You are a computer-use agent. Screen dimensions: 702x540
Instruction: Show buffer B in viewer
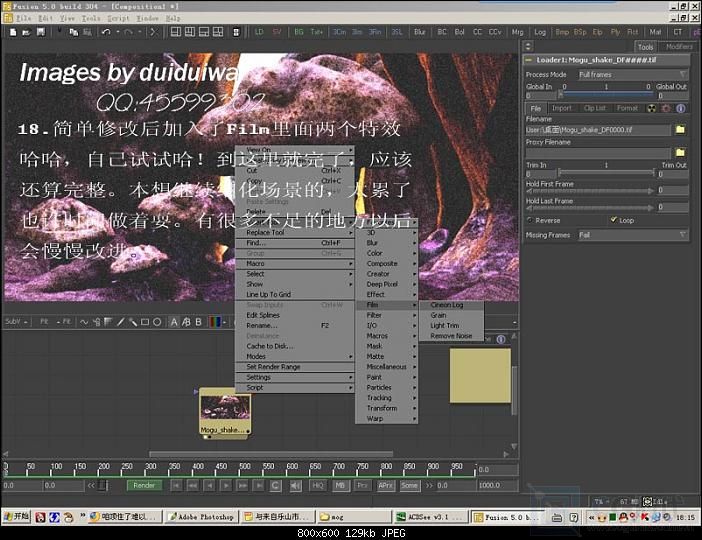click(198, 322)
